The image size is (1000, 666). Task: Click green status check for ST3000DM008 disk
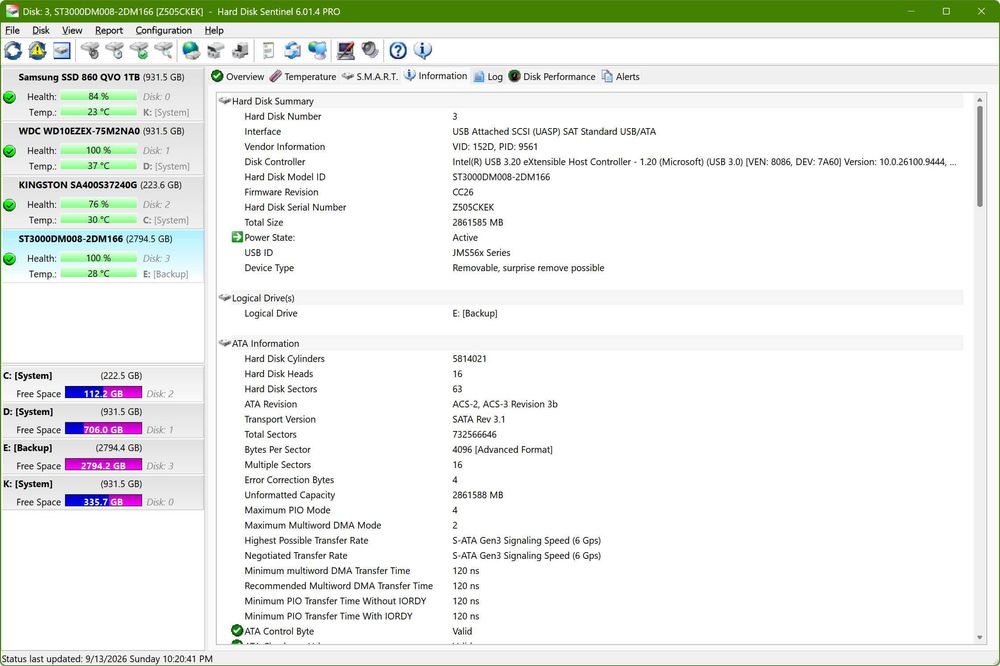10,259
